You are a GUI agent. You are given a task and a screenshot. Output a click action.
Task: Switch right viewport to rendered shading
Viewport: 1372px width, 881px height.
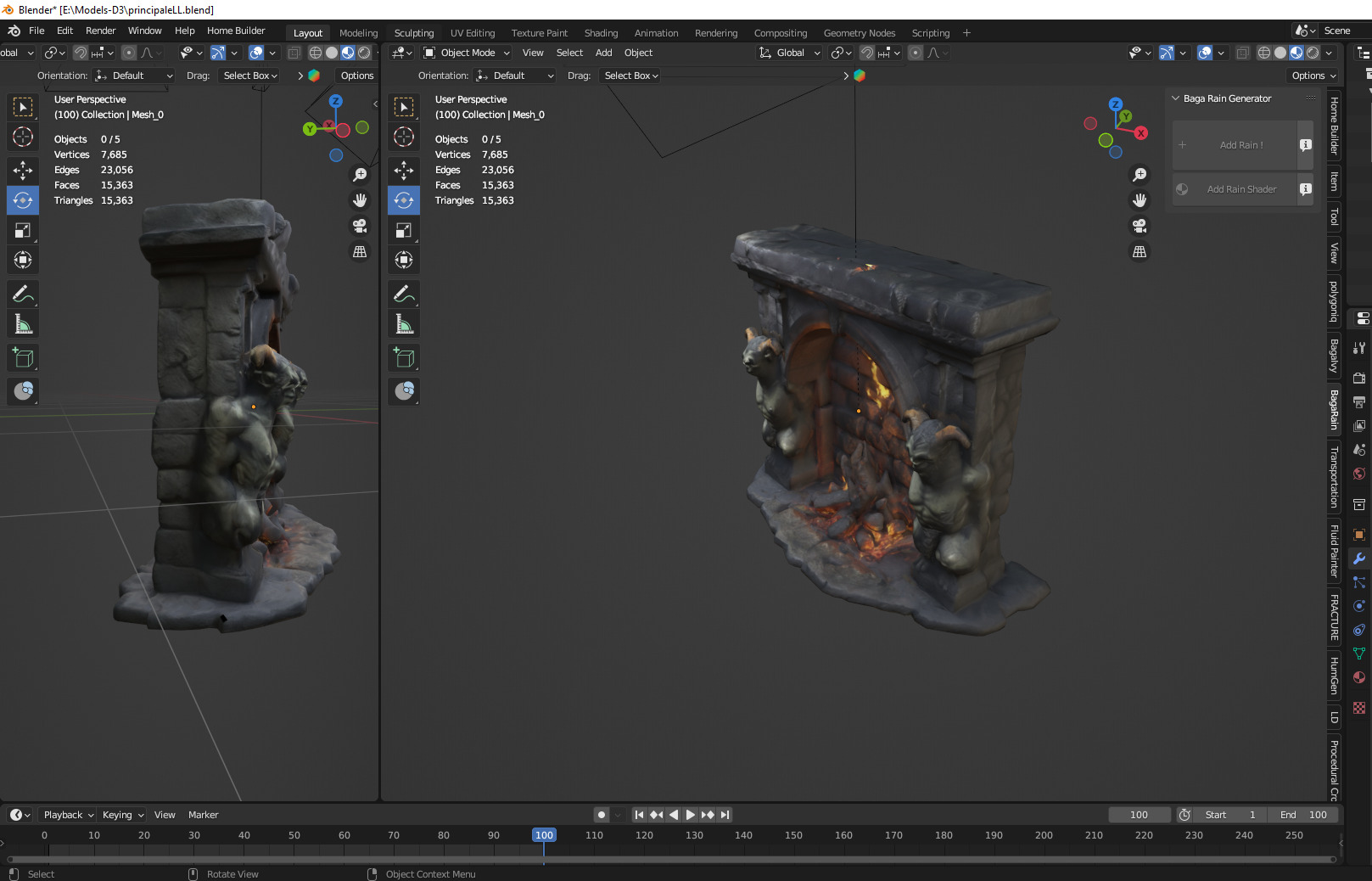tap(1313, 53)
